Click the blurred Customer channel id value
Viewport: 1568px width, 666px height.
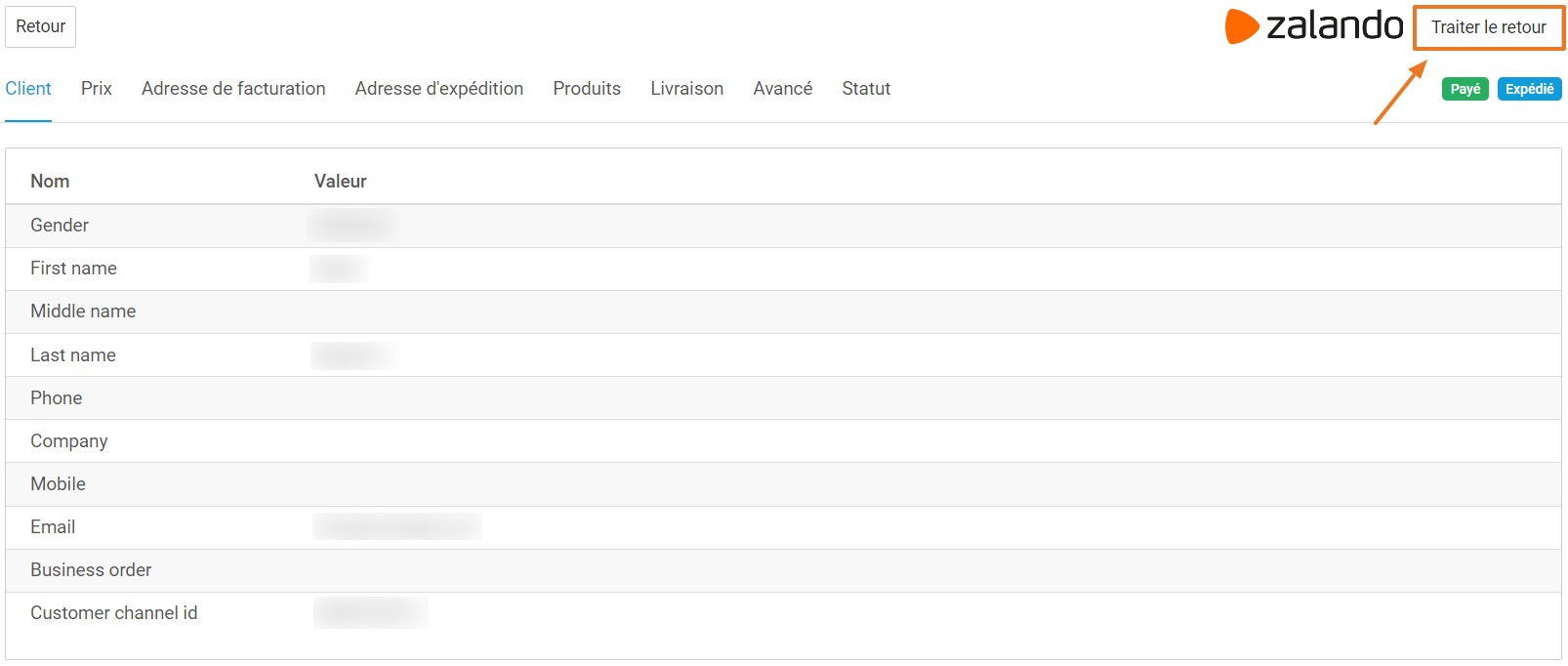pos(370,613)
